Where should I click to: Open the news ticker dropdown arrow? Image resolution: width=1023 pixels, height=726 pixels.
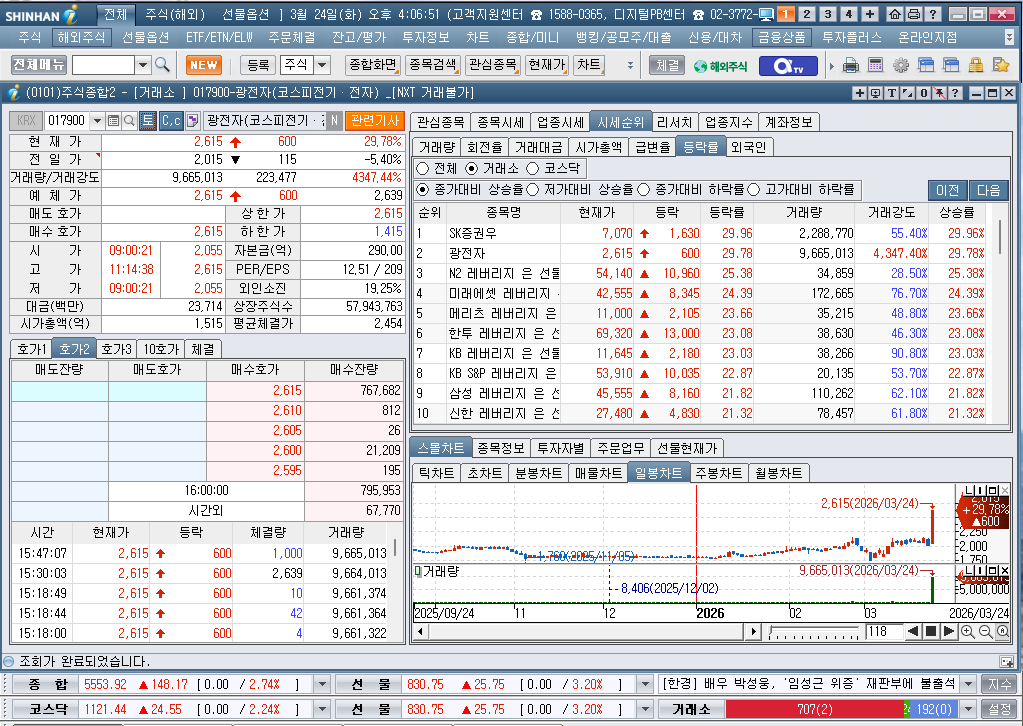[968, 684]
